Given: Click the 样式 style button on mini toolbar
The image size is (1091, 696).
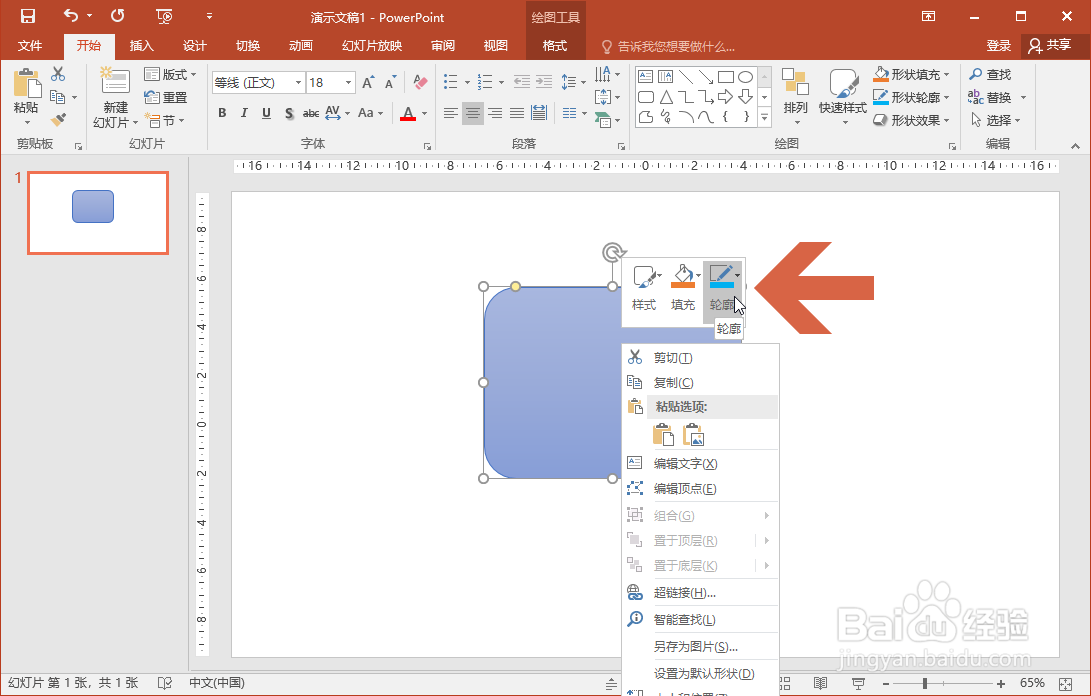Looking at the screenshot, I should click(x=644, y=287).
